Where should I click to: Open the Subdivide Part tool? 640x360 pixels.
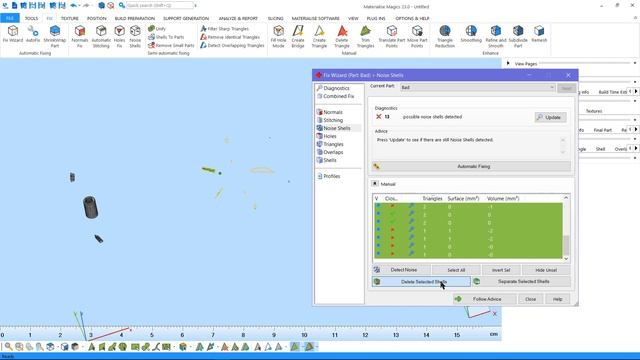click(x=518, y=36)
